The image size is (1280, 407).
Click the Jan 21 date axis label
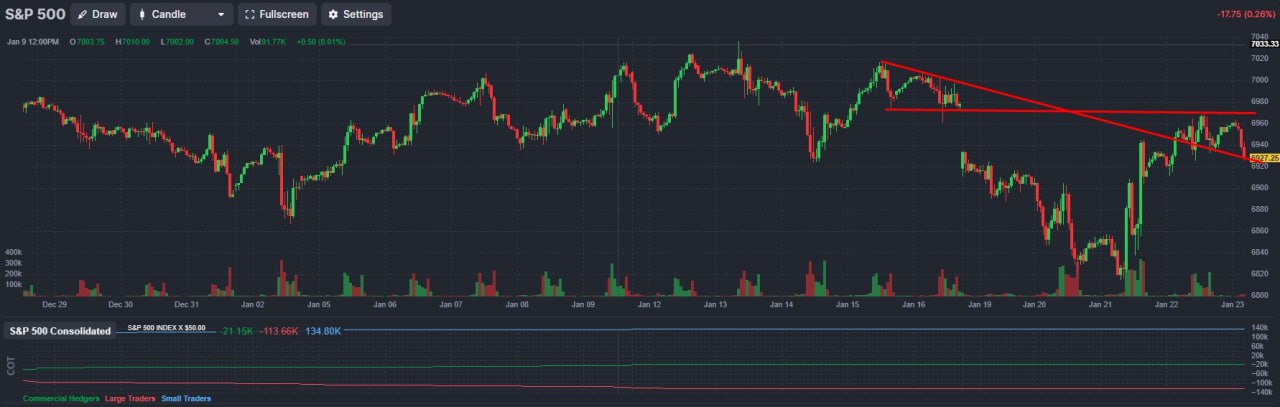pyautogui.click(x=1101, y=303)
